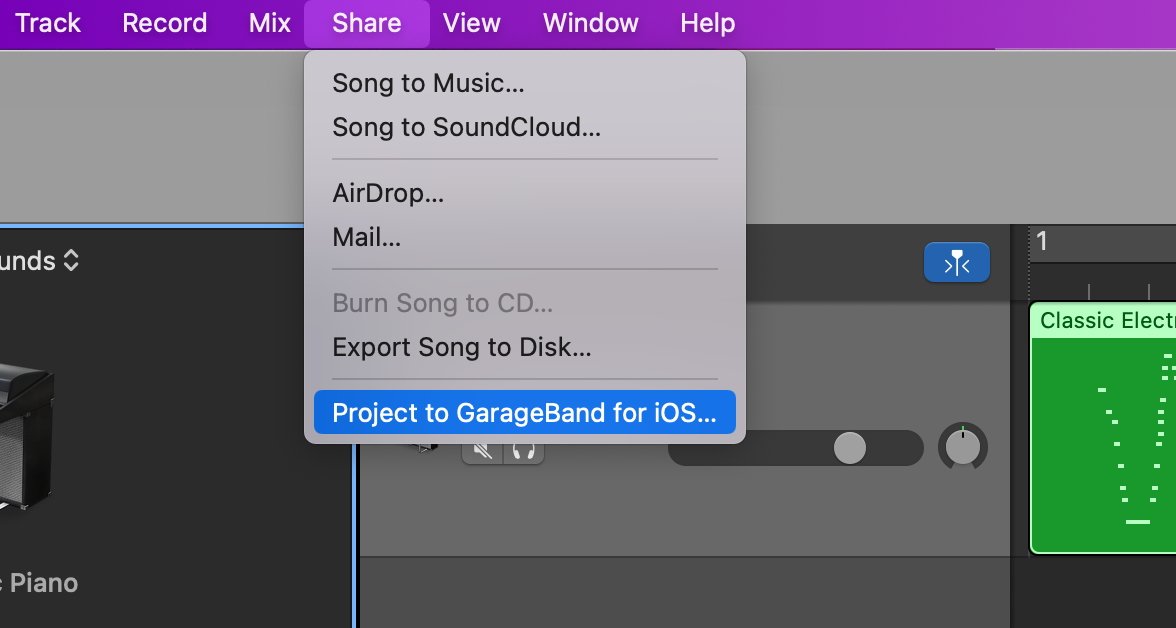Open the Sounds library dropdown
The image size is (1176, 628).
(38, 261)
